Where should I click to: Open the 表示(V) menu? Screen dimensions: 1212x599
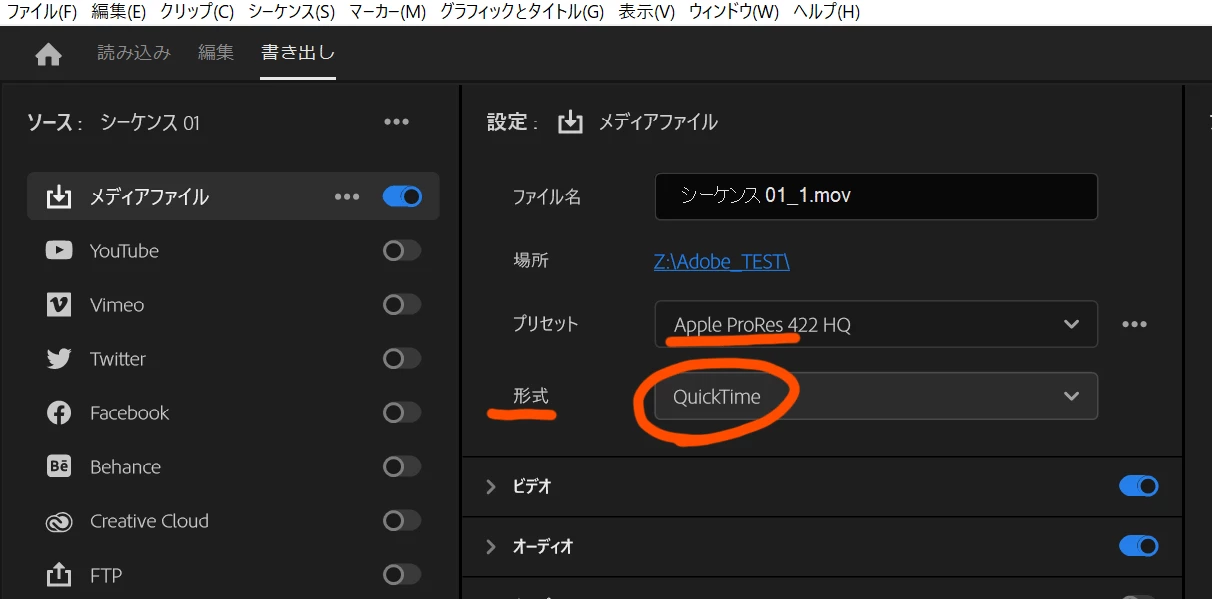click(x=646, y=12)
